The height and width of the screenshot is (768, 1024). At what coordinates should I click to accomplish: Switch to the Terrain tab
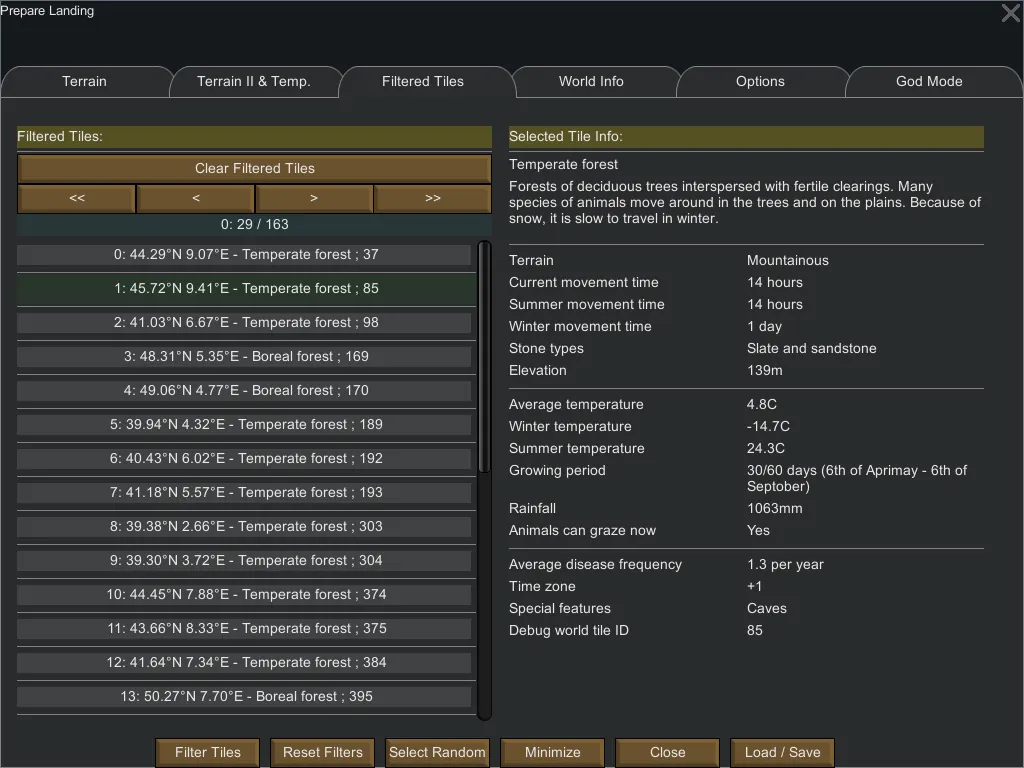[84, 82]
